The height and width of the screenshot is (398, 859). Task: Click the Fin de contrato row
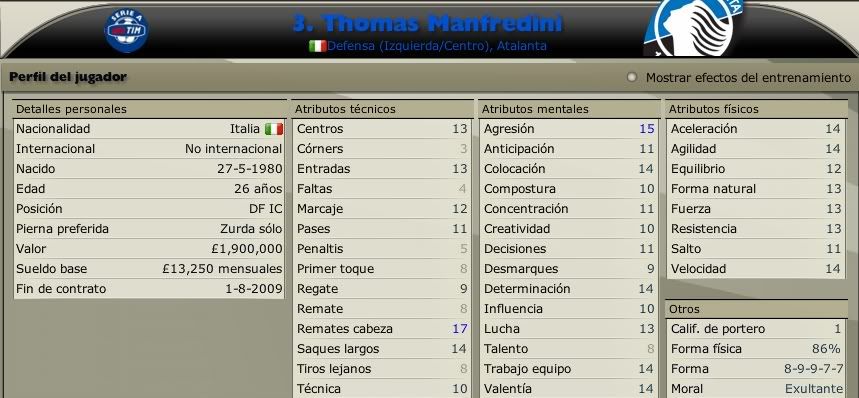point(149,289)
